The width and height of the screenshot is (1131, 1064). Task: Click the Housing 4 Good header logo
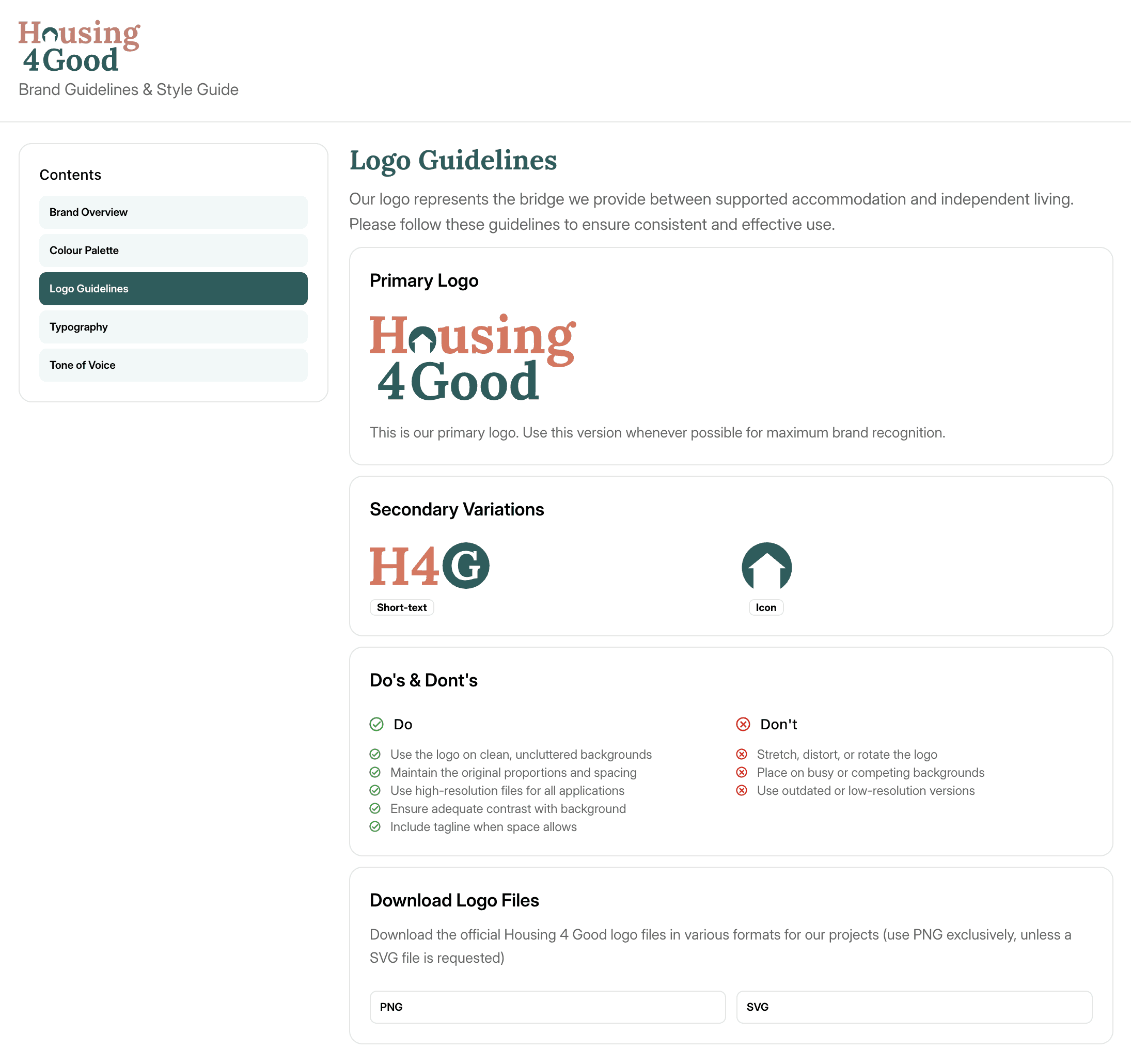pos(79,46)
